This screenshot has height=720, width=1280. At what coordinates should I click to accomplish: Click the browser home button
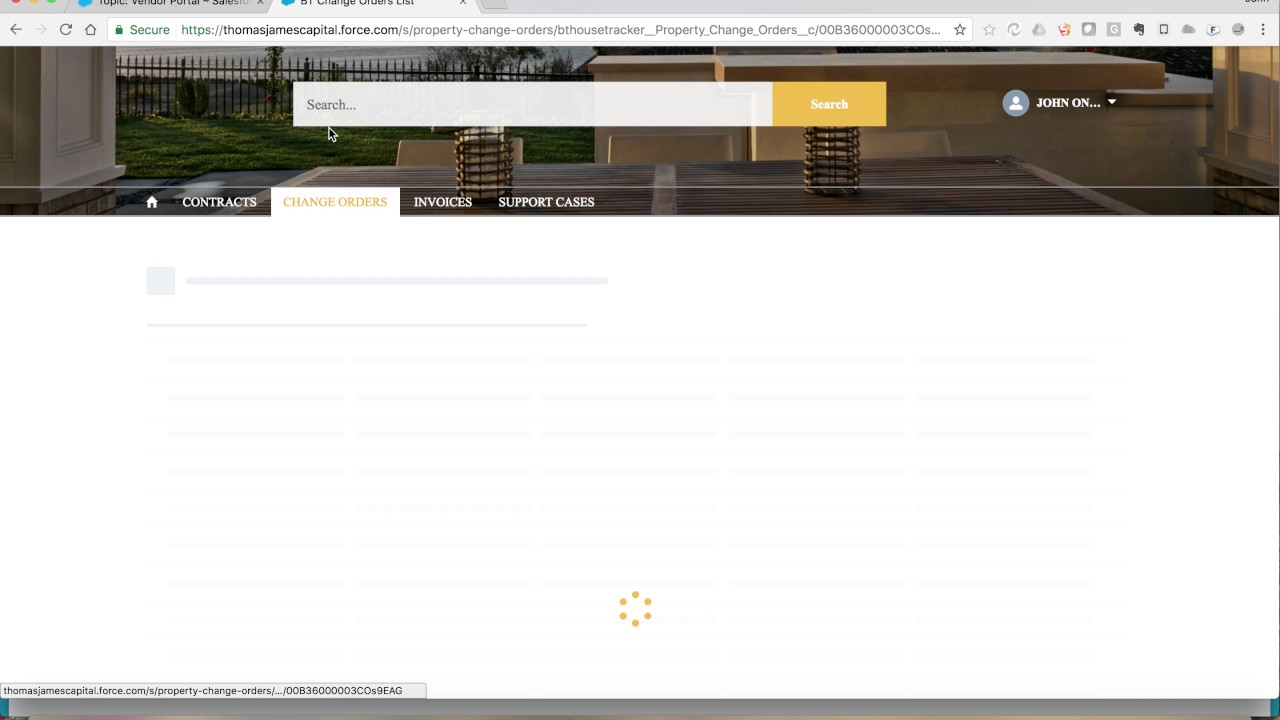[x=90, y=30]
